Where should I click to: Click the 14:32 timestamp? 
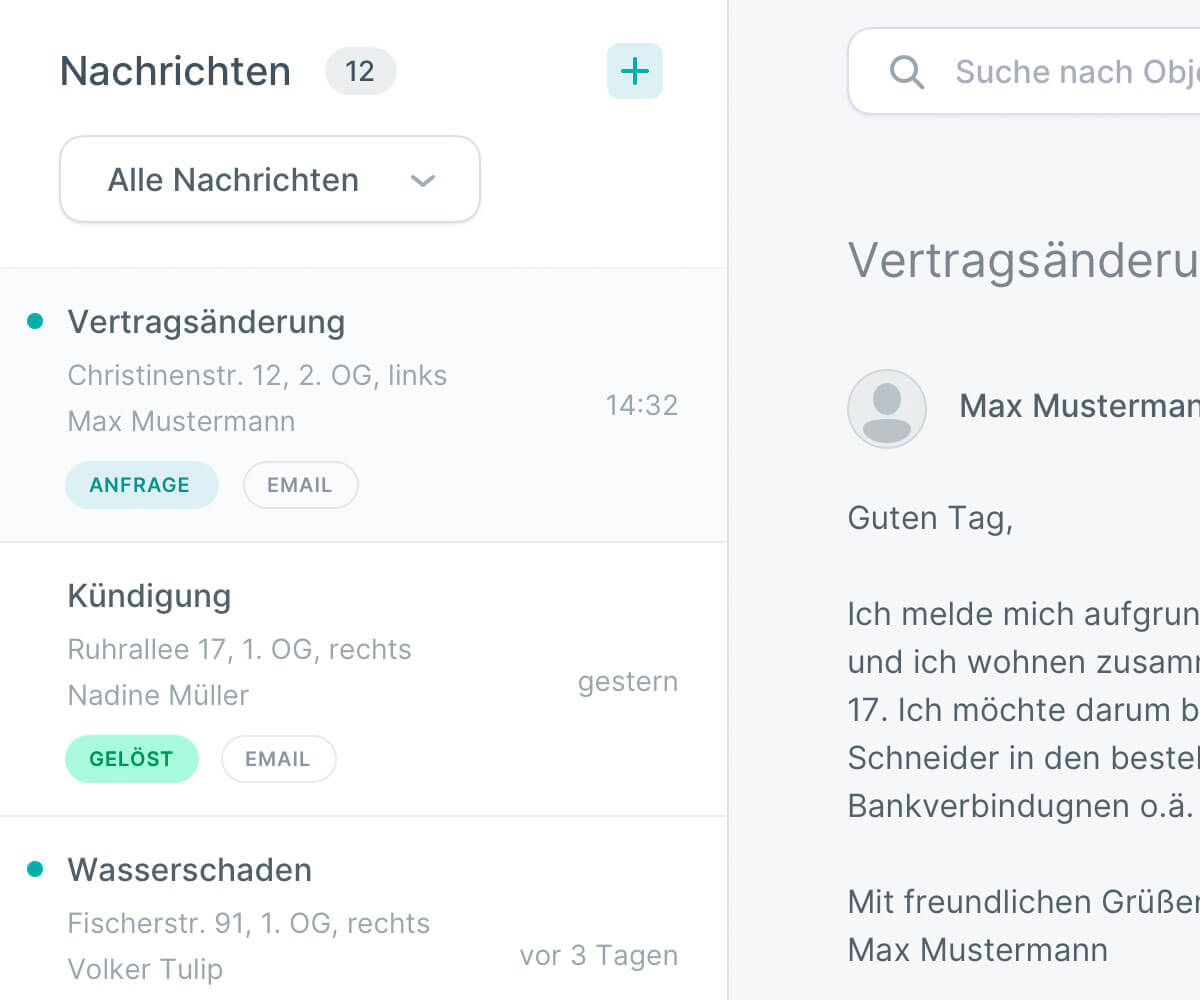coord(641,405)
